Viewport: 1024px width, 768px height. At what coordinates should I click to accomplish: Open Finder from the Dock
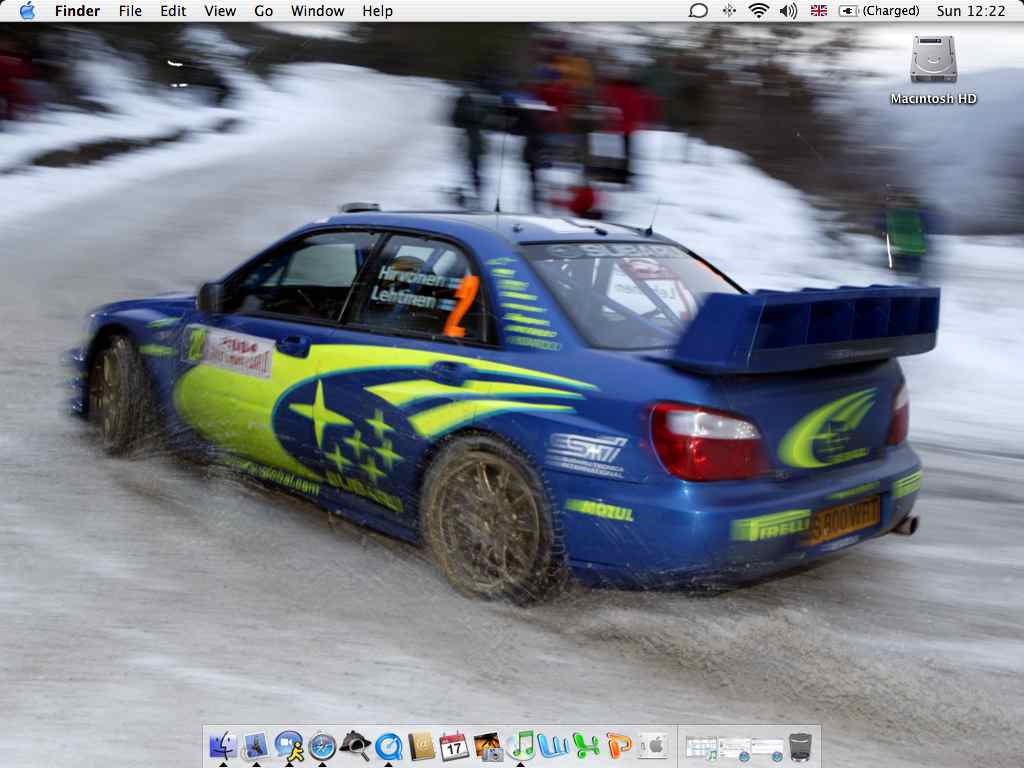(x=223, y=745)
